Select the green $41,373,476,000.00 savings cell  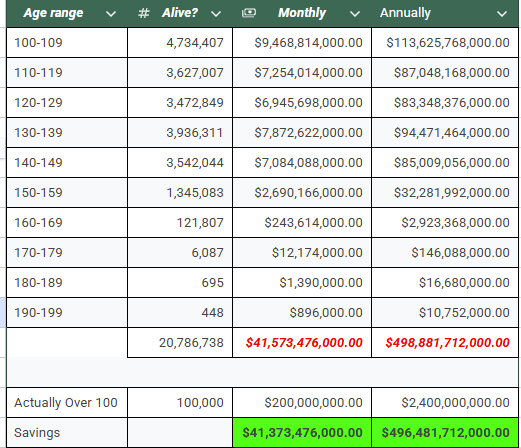click(x=302, y=433)
